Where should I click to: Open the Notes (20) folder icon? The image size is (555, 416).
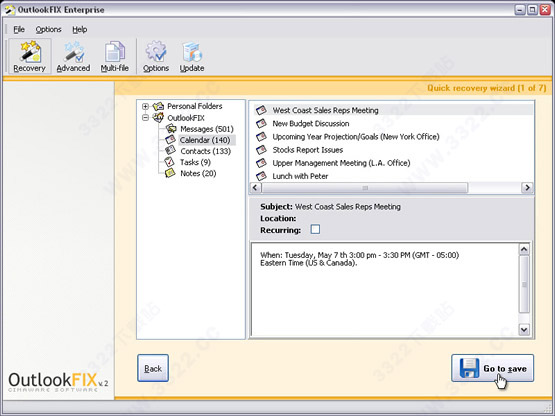(170, 173)
